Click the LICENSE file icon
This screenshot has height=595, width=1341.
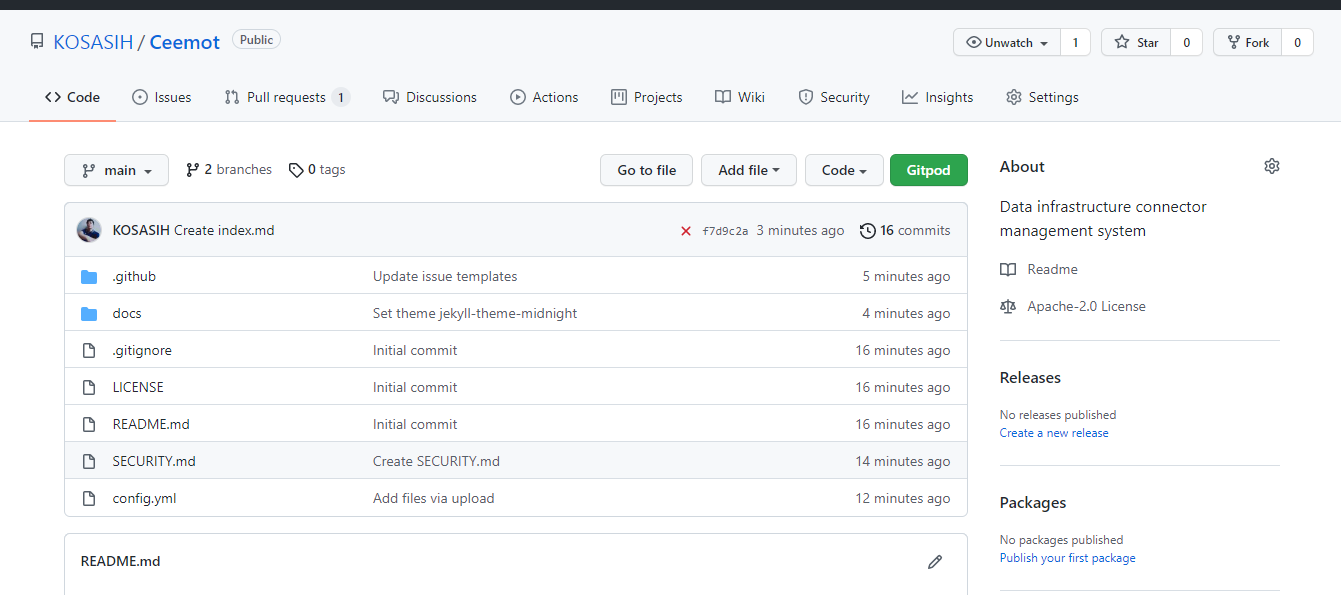(89, 387)
